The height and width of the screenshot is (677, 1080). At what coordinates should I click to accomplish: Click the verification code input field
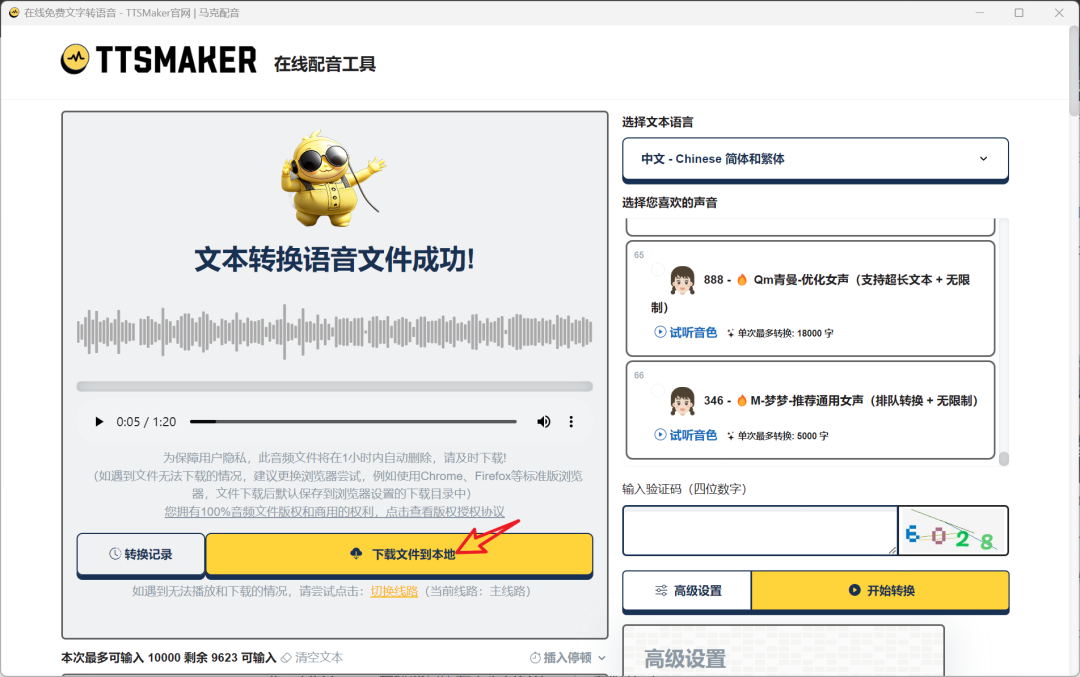tap(760, 530)
